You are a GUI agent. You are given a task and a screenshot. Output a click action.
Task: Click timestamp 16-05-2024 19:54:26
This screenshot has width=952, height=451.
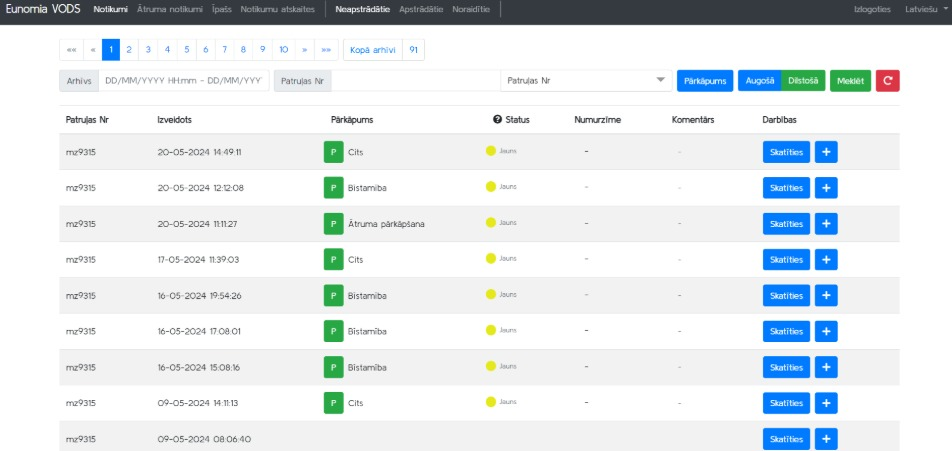pyautogui.click(x=199, y=296)
